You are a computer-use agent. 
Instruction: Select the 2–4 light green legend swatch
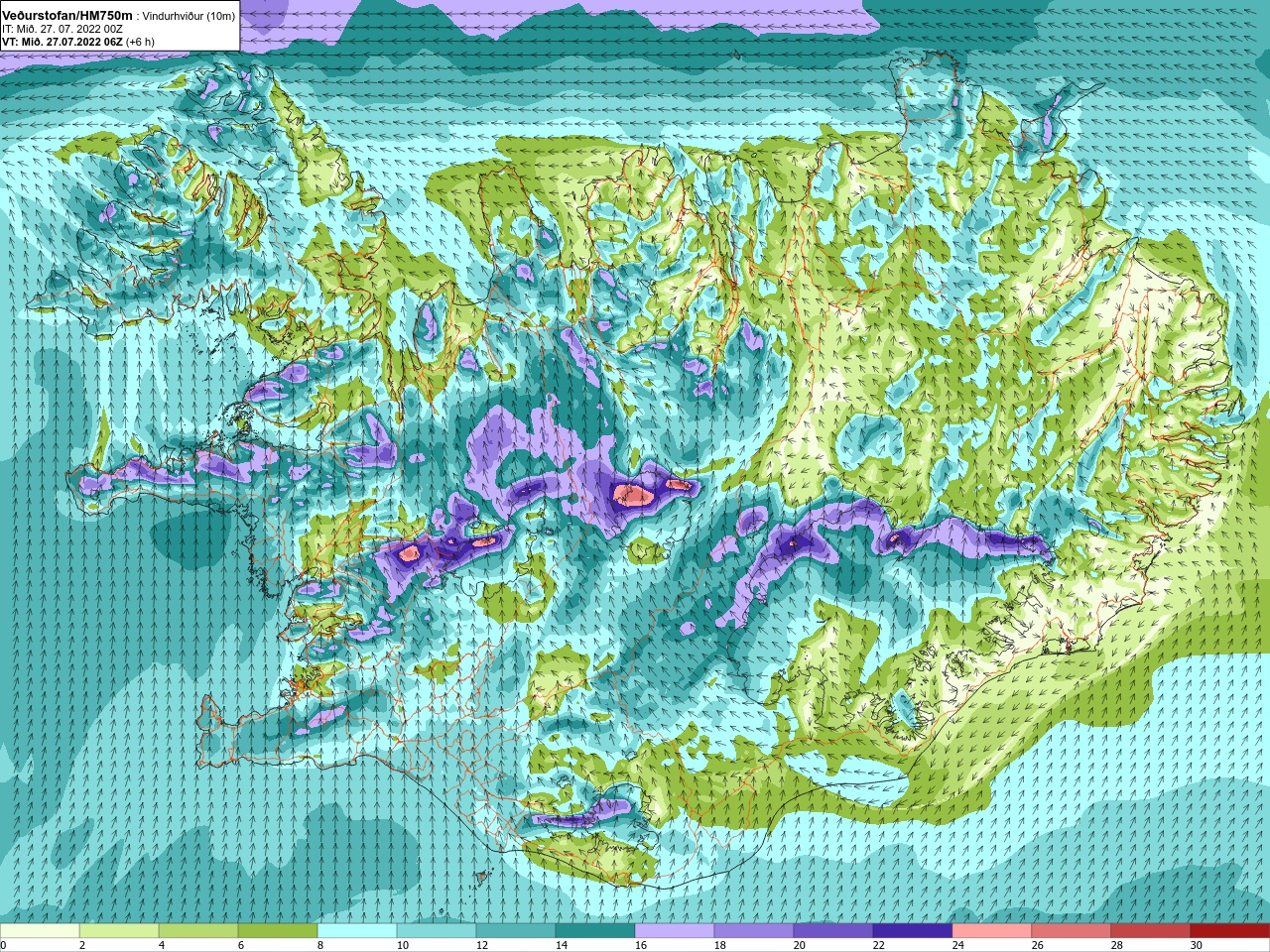coord(119,931)
